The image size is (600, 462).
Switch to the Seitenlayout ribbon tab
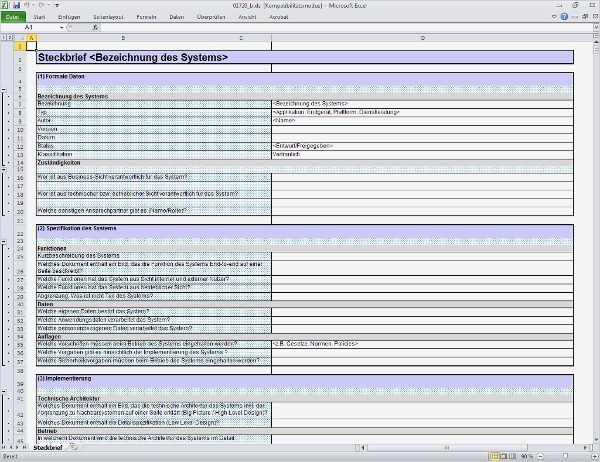tap(108, 17)
